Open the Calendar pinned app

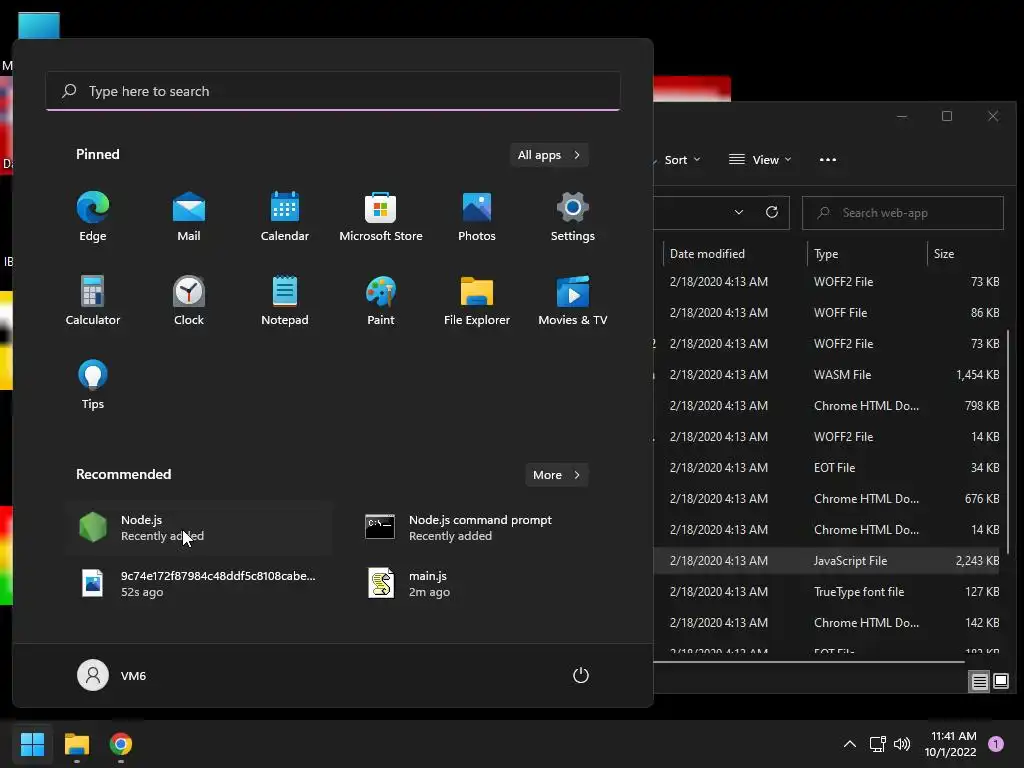point(285,217)
